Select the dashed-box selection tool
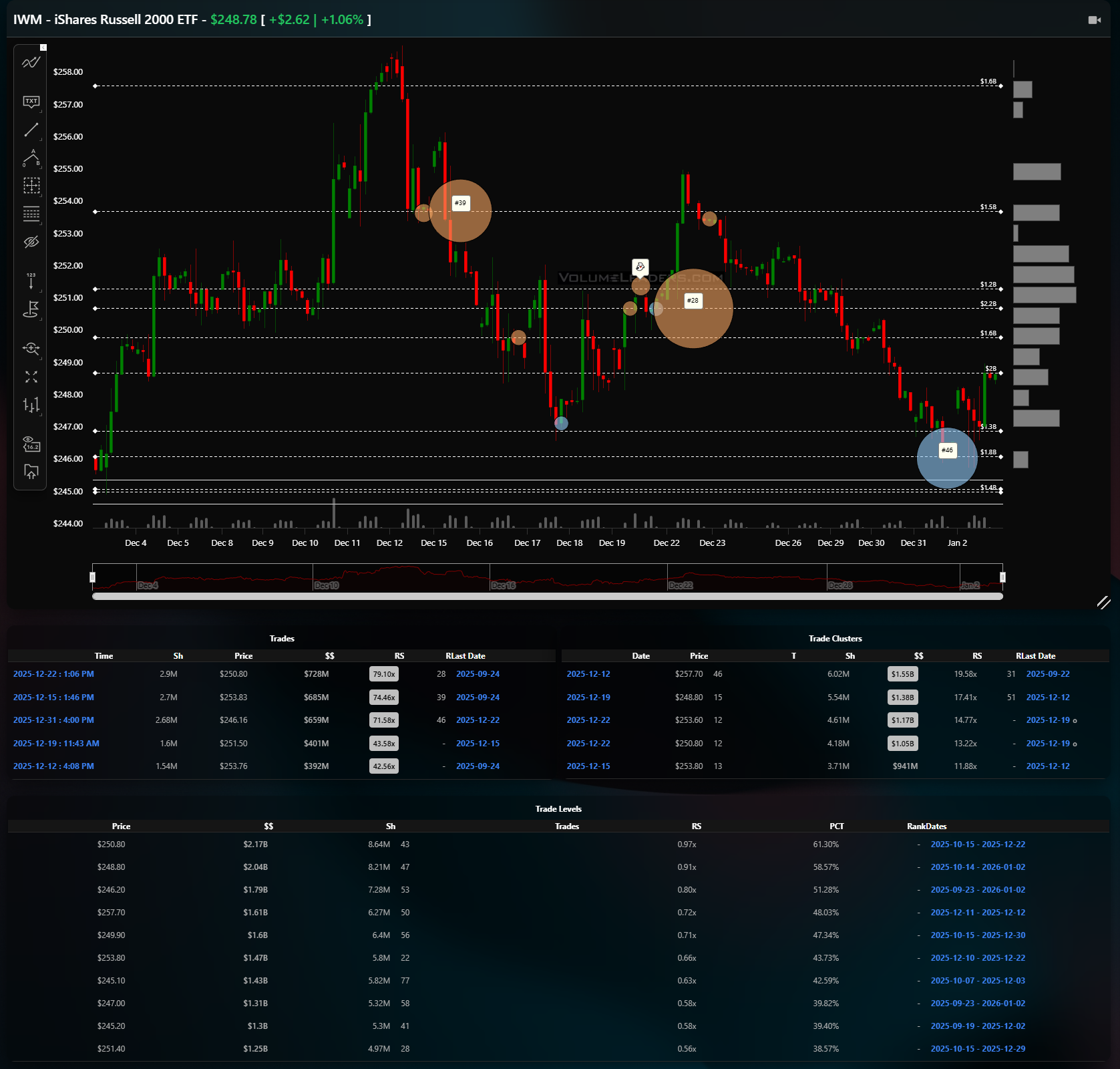 click(x=31, y=185)
